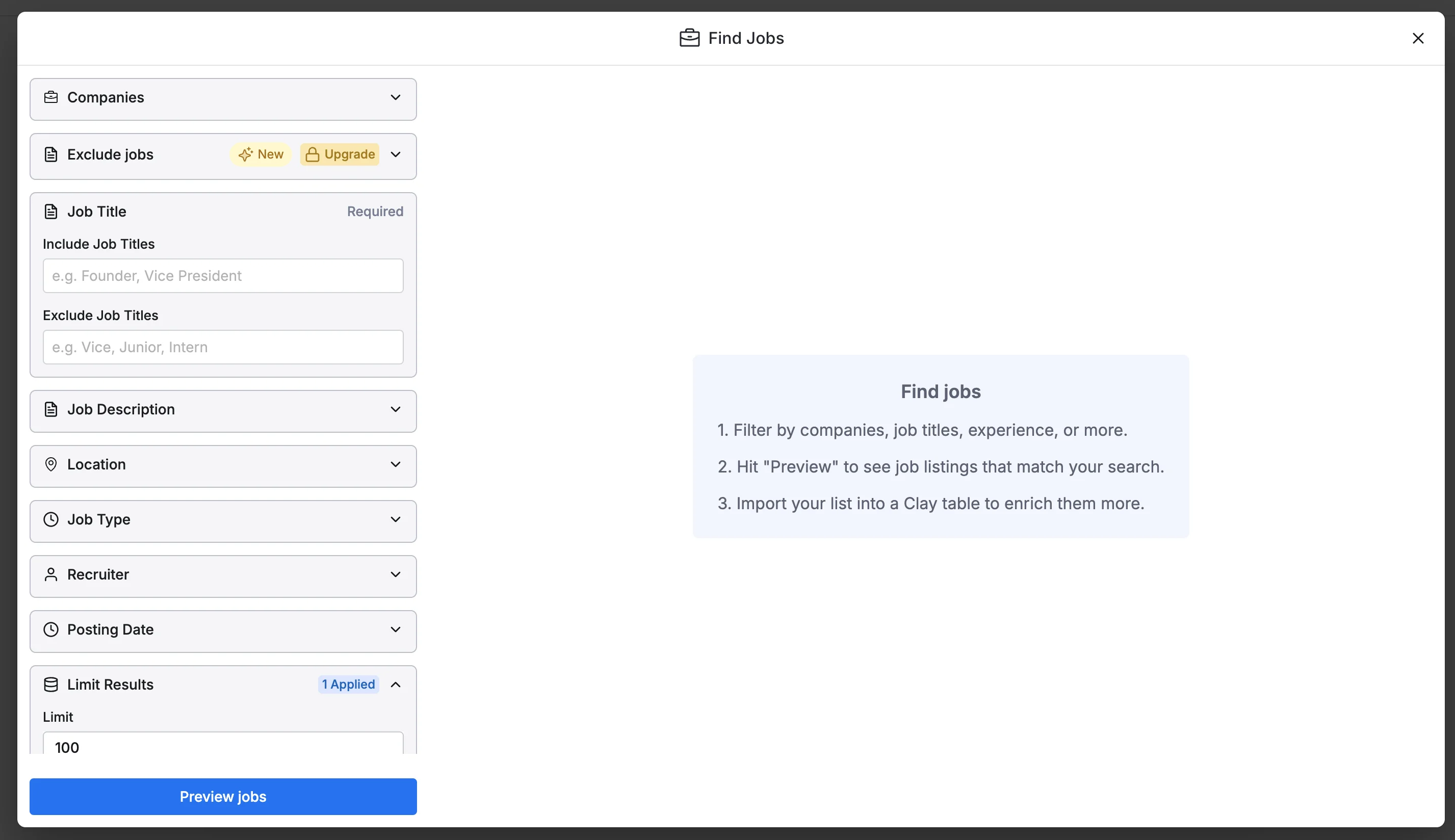Click the Upgrade badge on Exclude jobs

(340, 154)
